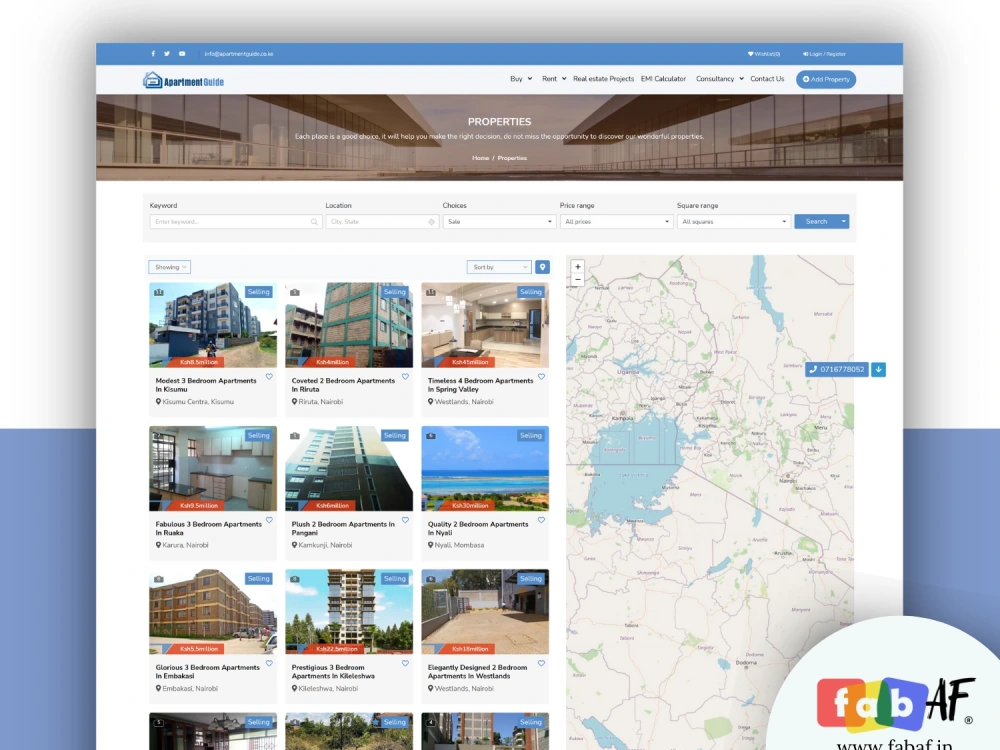Click the Properties breadcrumb text

(512, 158)
